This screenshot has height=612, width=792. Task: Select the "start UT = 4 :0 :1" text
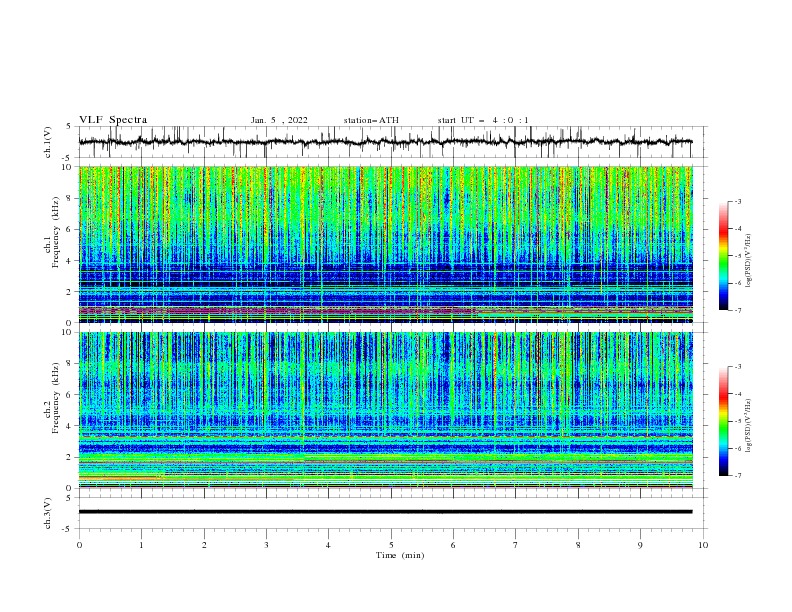tap(483, 120)
